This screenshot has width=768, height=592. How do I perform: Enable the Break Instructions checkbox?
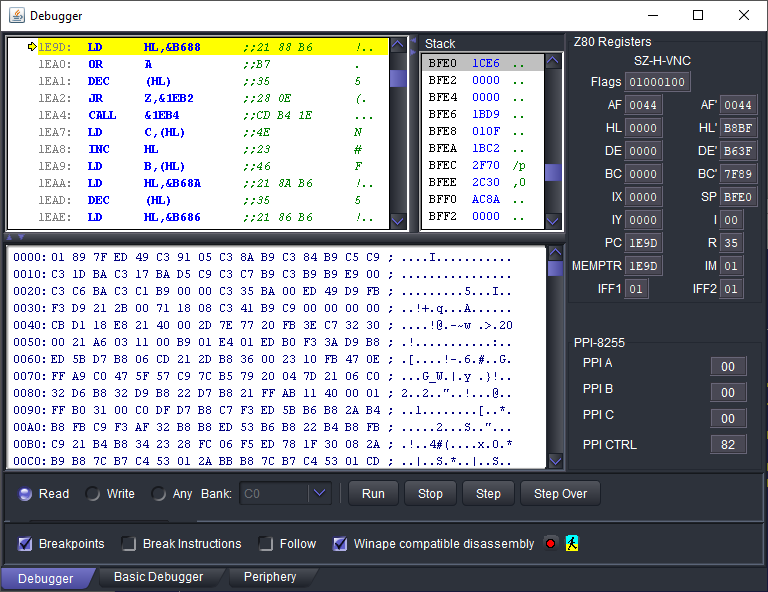[128, 544]
